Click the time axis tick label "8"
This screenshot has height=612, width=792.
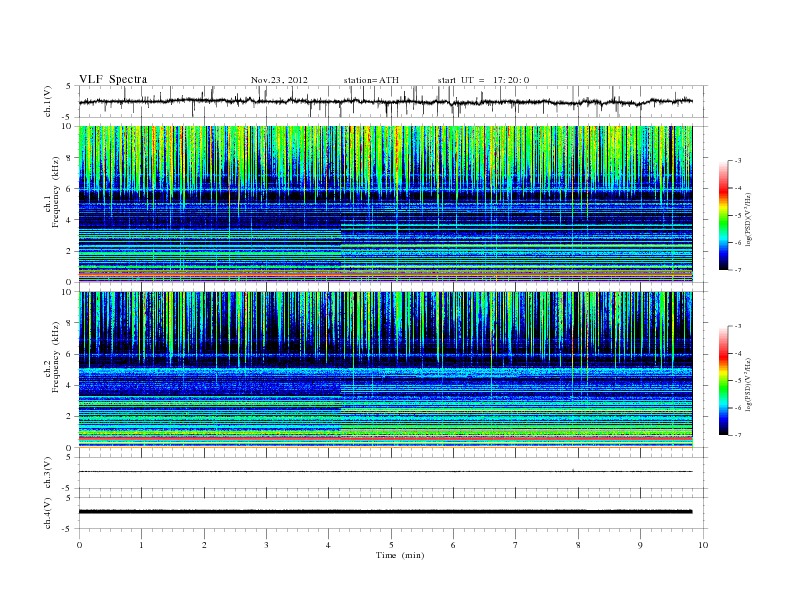pyautogui.click(x=578, y=545)
